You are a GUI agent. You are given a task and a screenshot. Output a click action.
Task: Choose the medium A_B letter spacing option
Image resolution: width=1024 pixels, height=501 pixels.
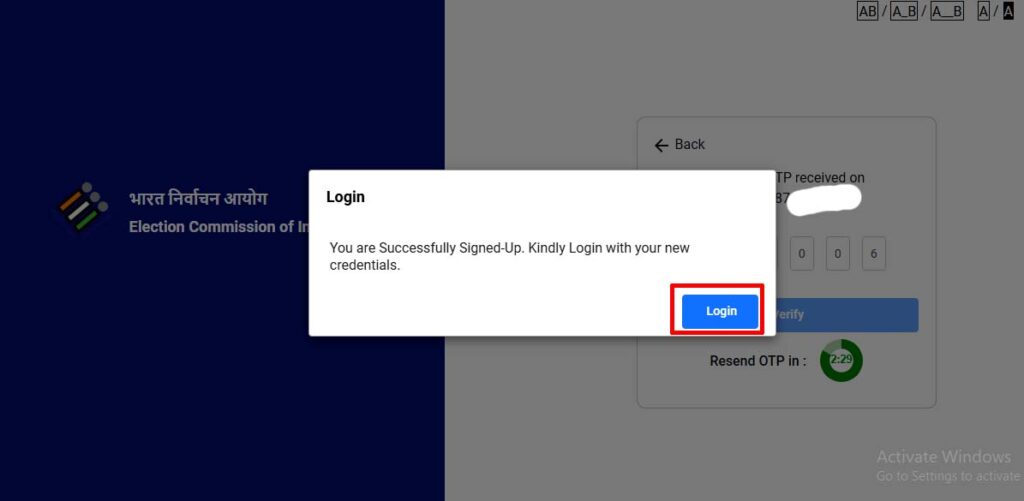point(903,11)
